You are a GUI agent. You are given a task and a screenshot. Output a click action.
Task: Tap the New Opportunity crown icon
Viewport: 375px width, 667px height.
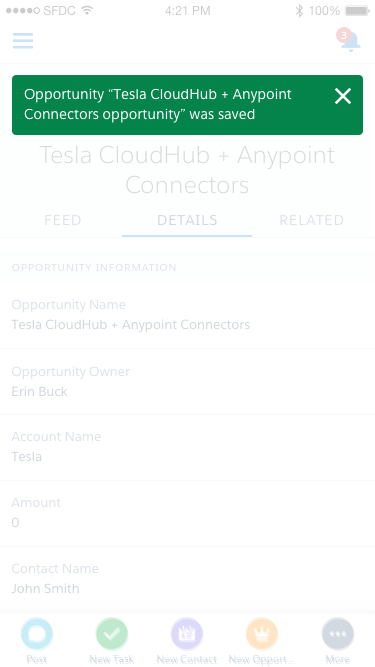(x=261, y=634)
